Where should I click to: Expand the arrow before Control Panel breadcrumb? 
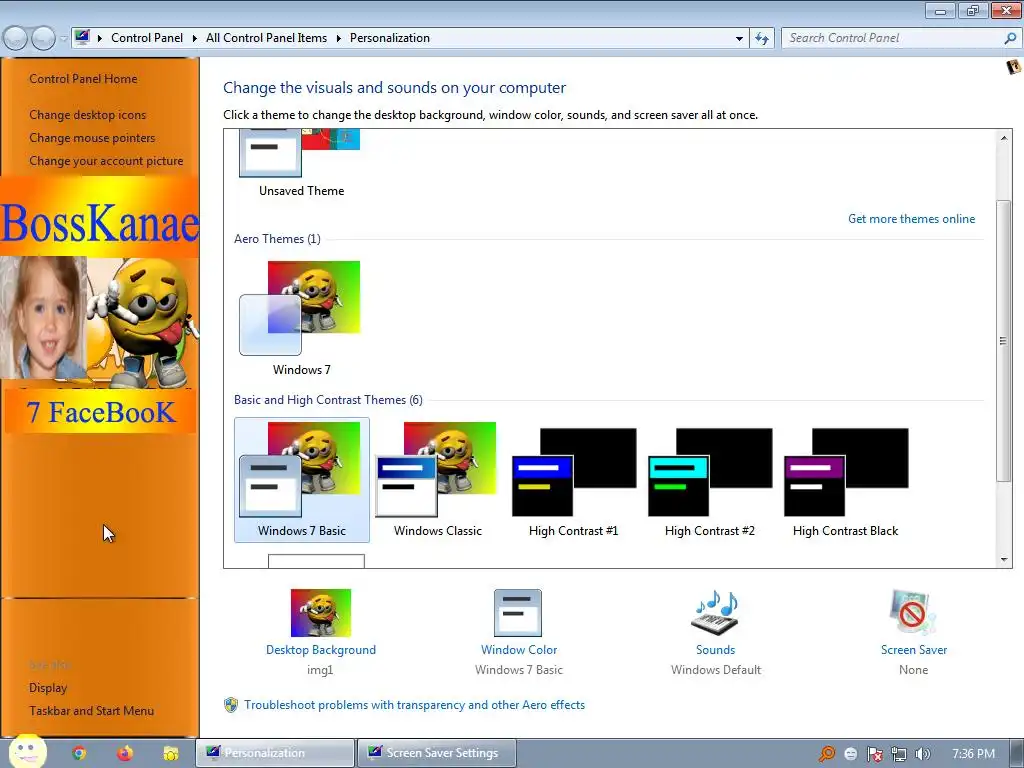tap(100, 38)
